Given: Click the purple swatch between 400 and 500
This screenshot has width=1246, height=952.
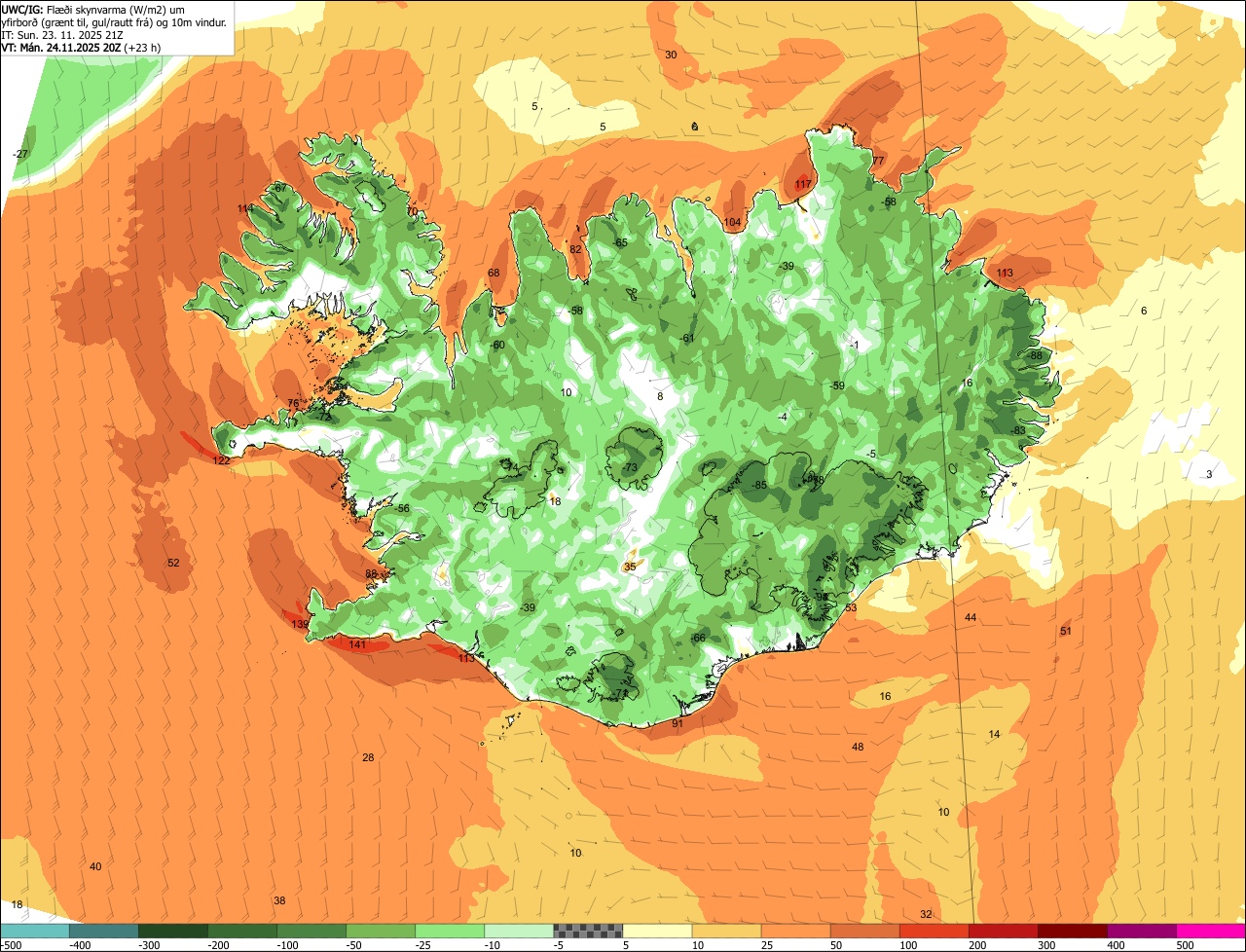Looking at the screenshot, I should click(x=1142, y=931).
